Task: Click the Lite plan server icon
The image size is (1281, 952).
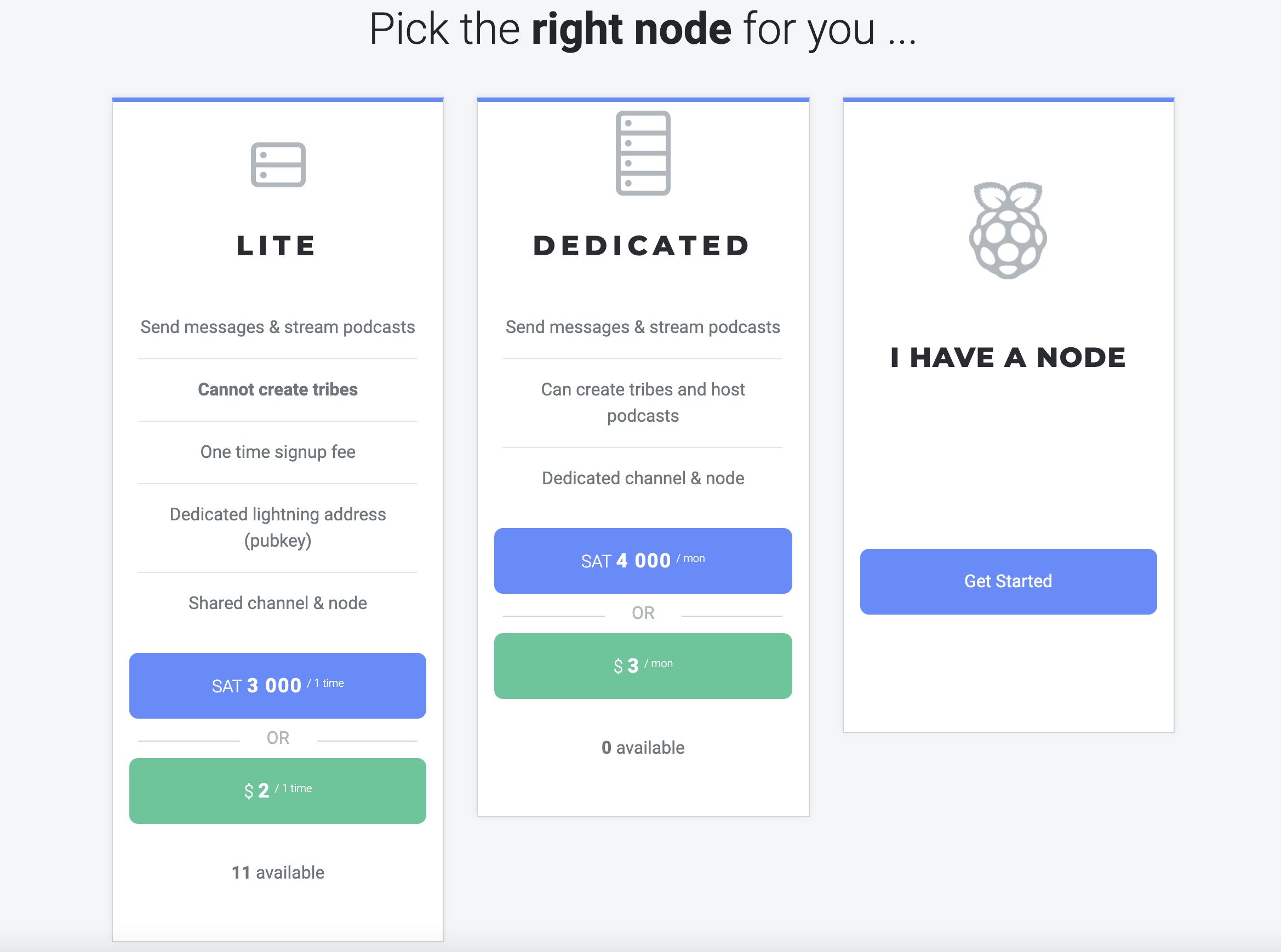Action: click(278, 165)
